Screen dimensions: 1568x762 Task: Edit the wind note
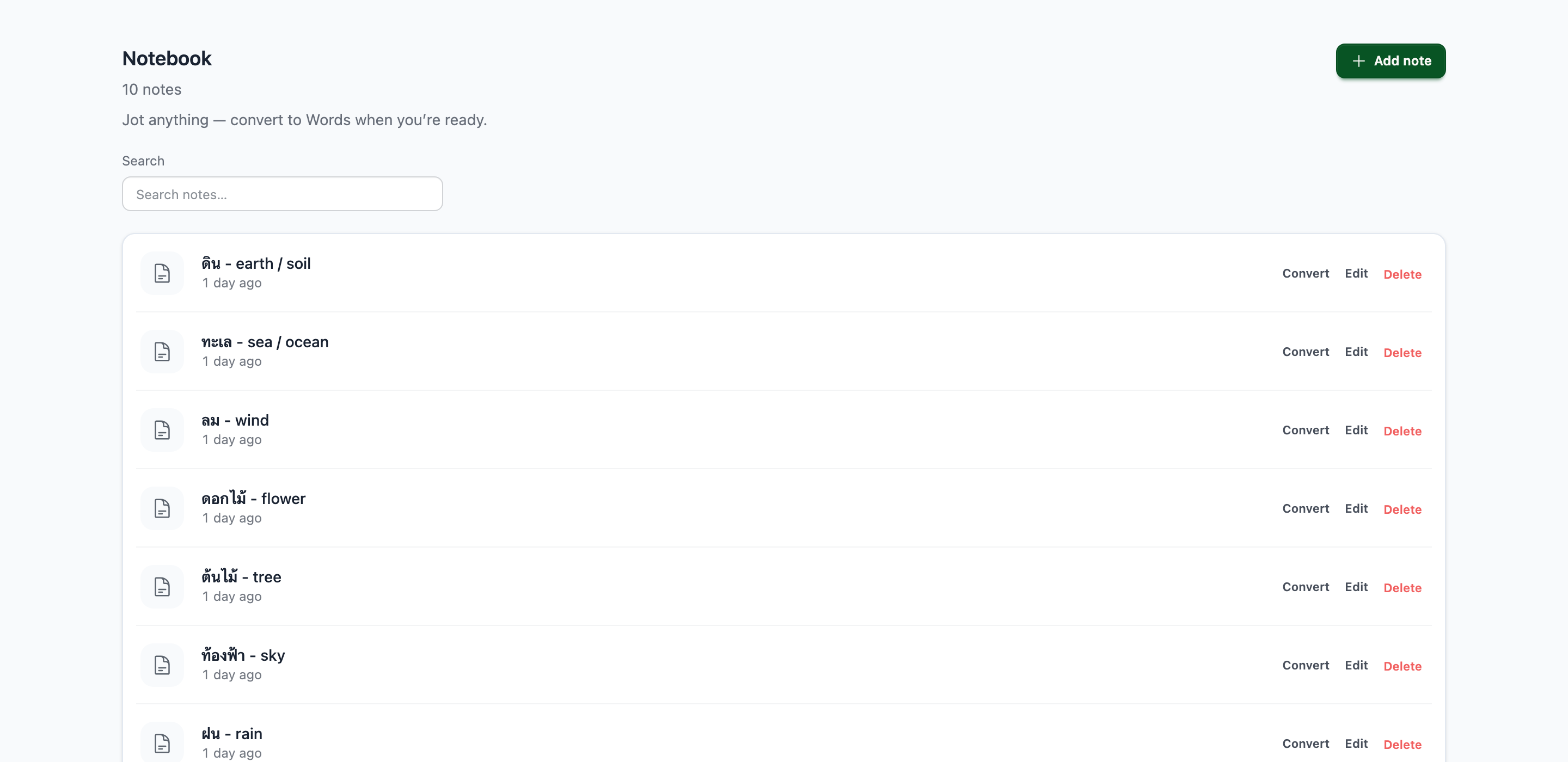[x=1356, y=431]
